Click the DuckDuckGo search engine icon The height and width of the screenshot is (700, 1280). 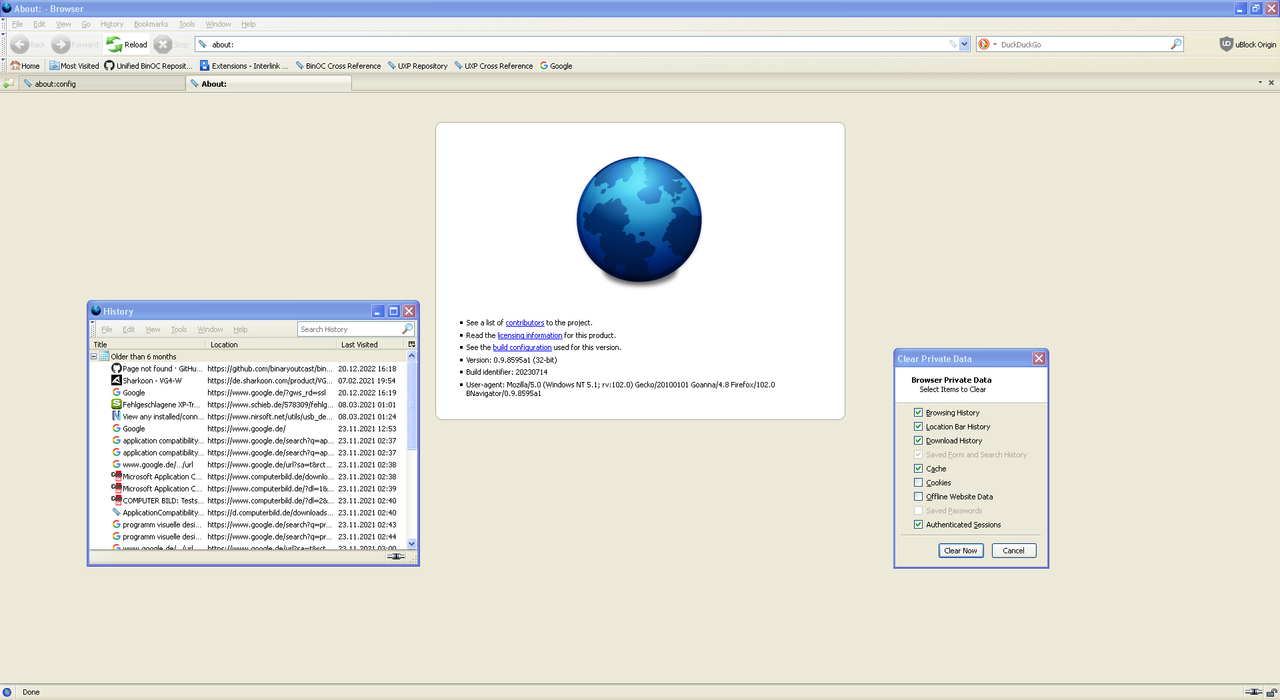tap(983, 44)
